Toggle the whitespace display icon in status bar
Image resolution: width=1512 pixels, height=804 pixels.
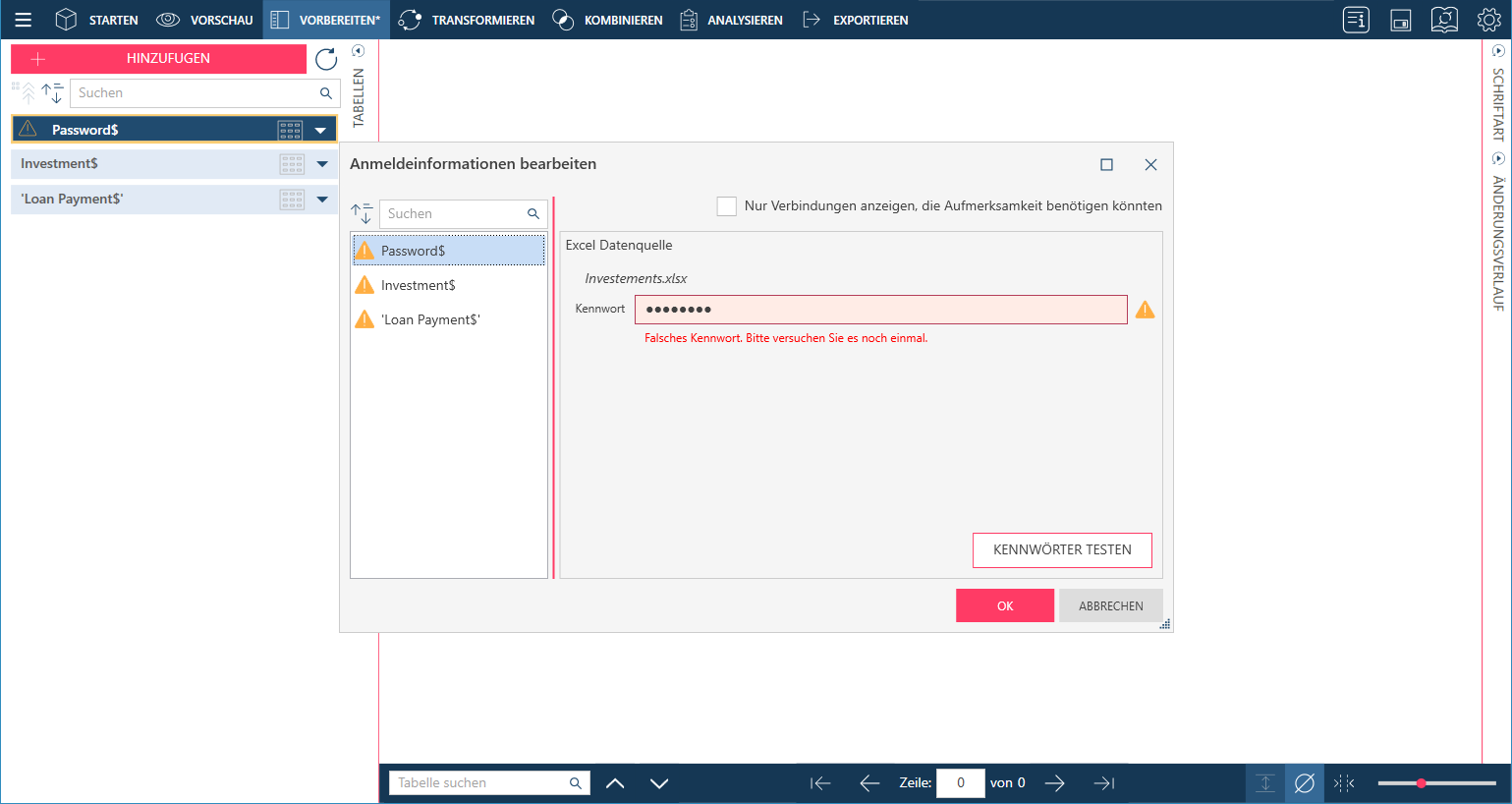[x=1344, y=783]
